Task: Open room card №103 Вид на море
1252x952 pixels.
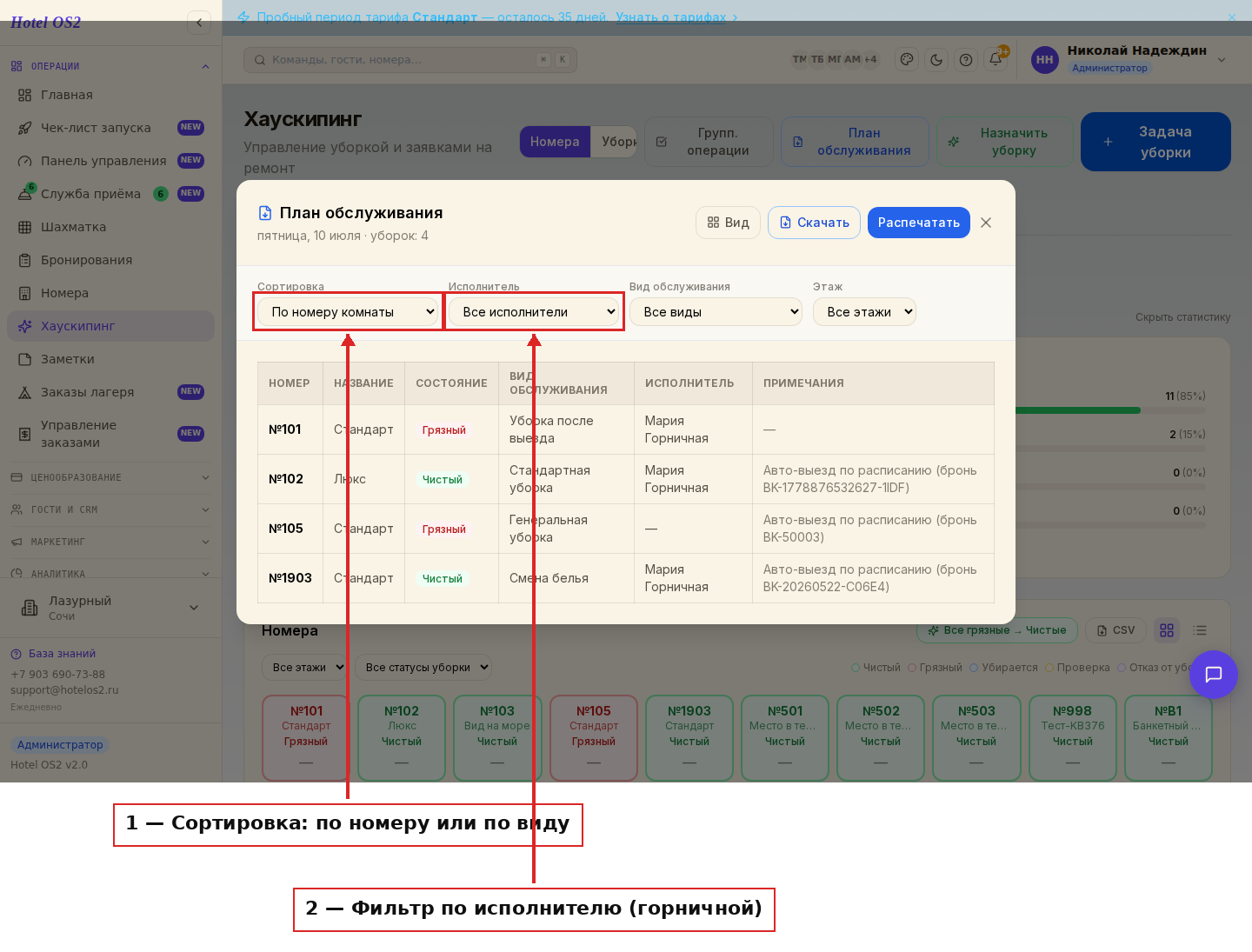Action: [x=497, y=738]
